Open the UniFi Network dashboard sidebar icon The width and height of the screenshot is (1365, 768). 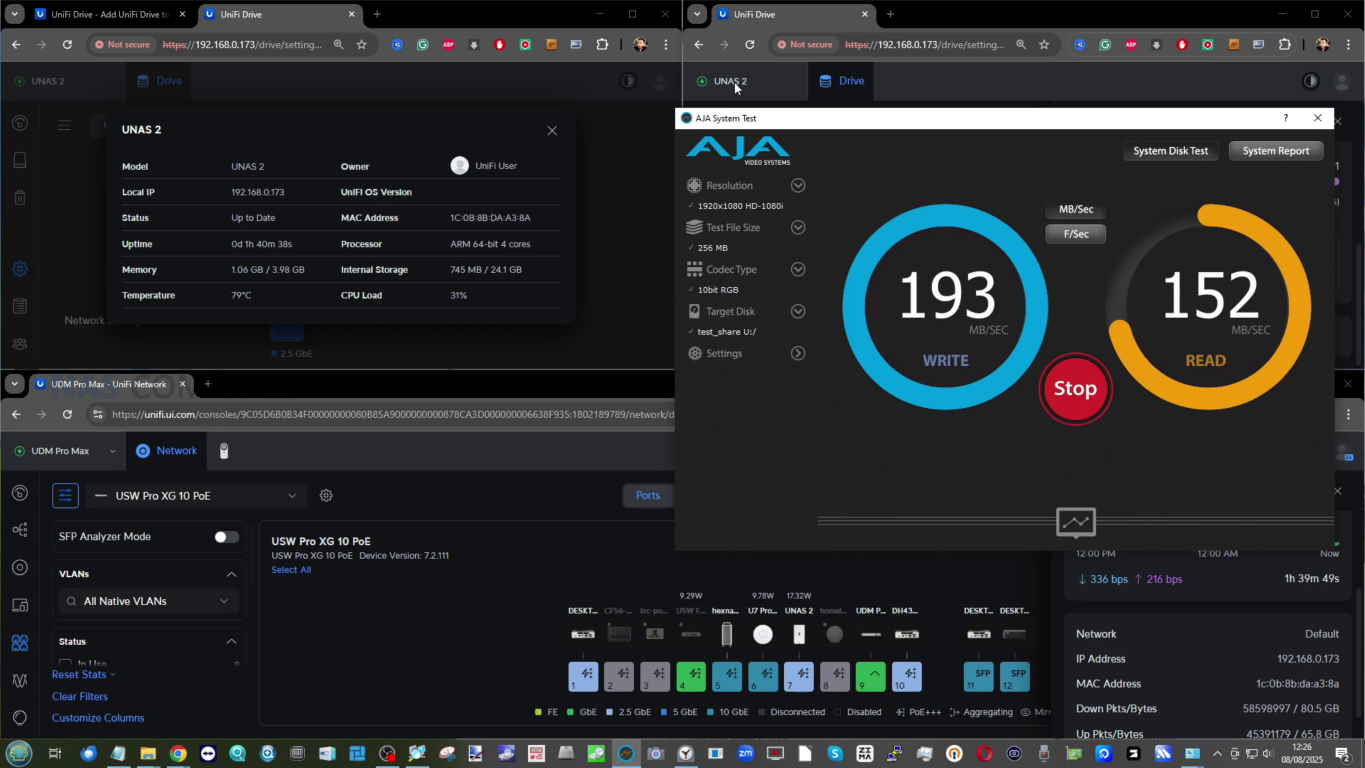pyautogui.click(x=19, y=493)
